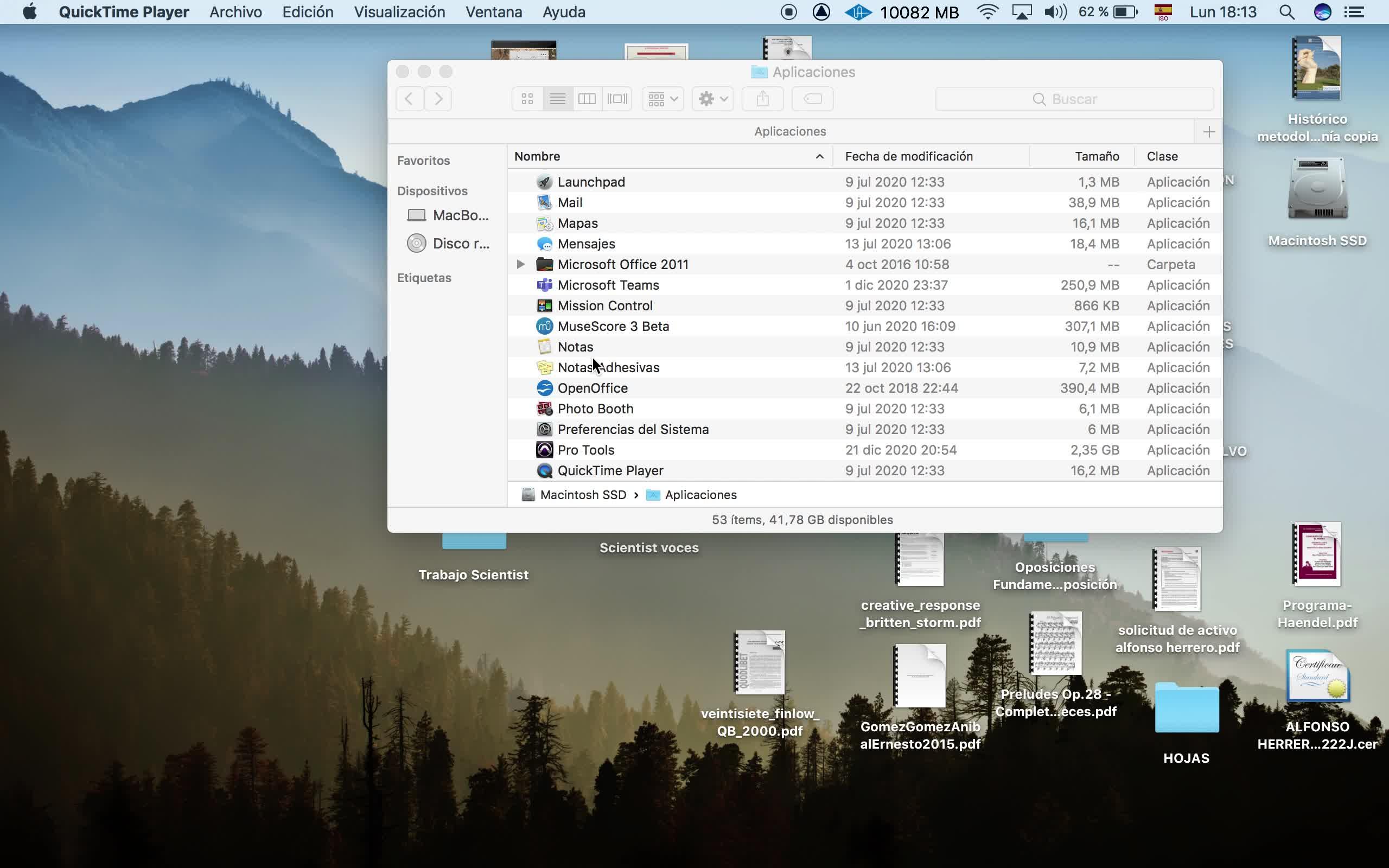
Task: Open the Archivo menu
Action: (x=235, y=12)
